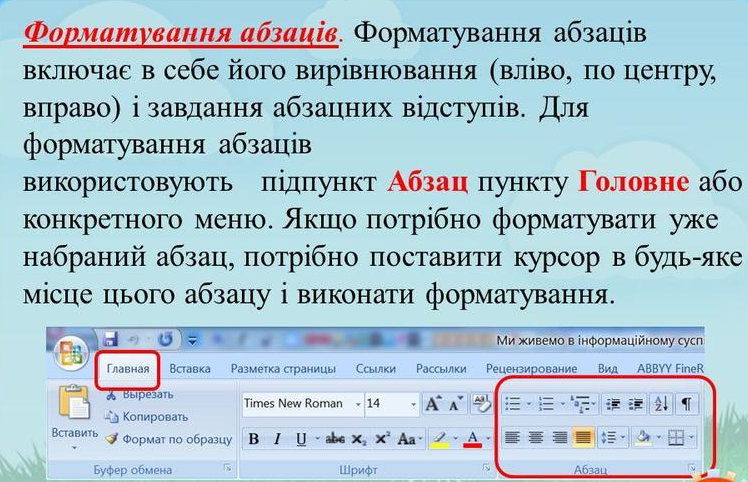Expand the Вставить paste options arrow
Screen dimensions: 748x482
74,448
